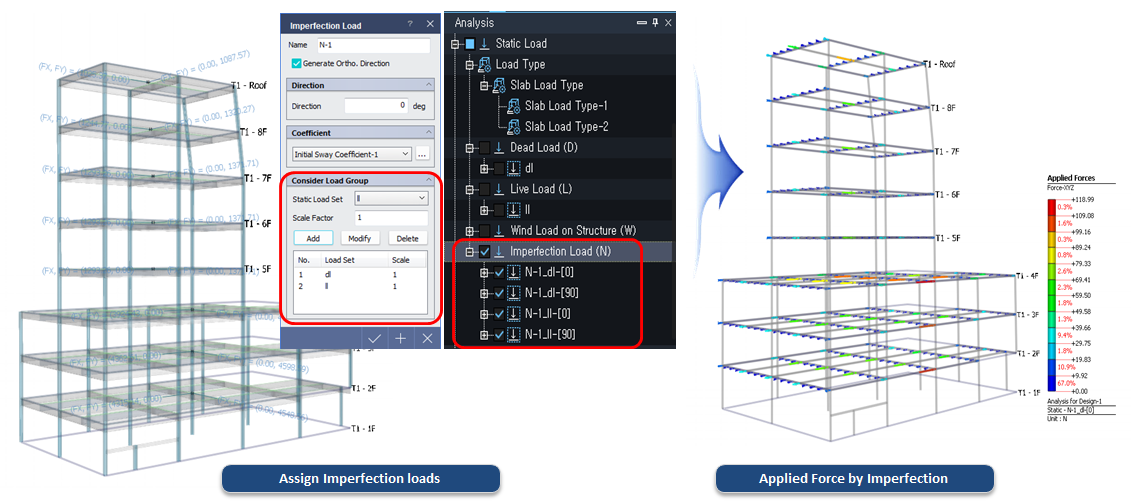Click the Slab Load Type-2 icon
1139x503 pixels.
click(x=514, y=127)
